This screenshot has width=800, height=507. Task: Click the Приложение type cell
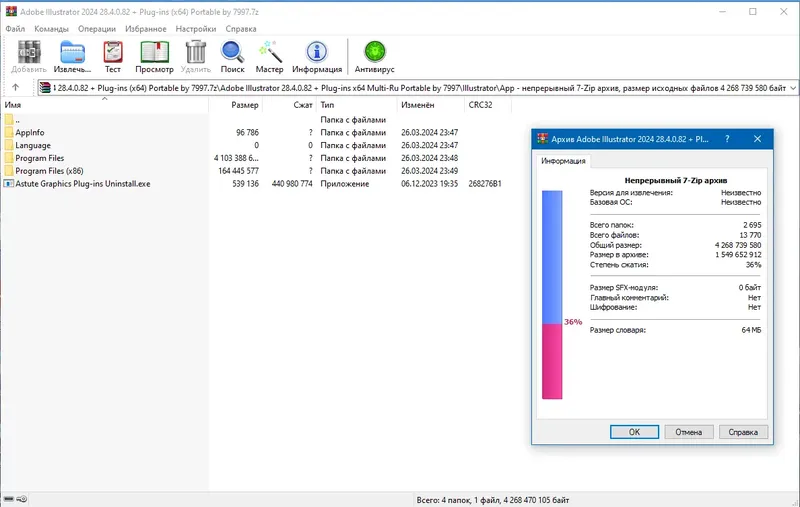coord(344,184)
